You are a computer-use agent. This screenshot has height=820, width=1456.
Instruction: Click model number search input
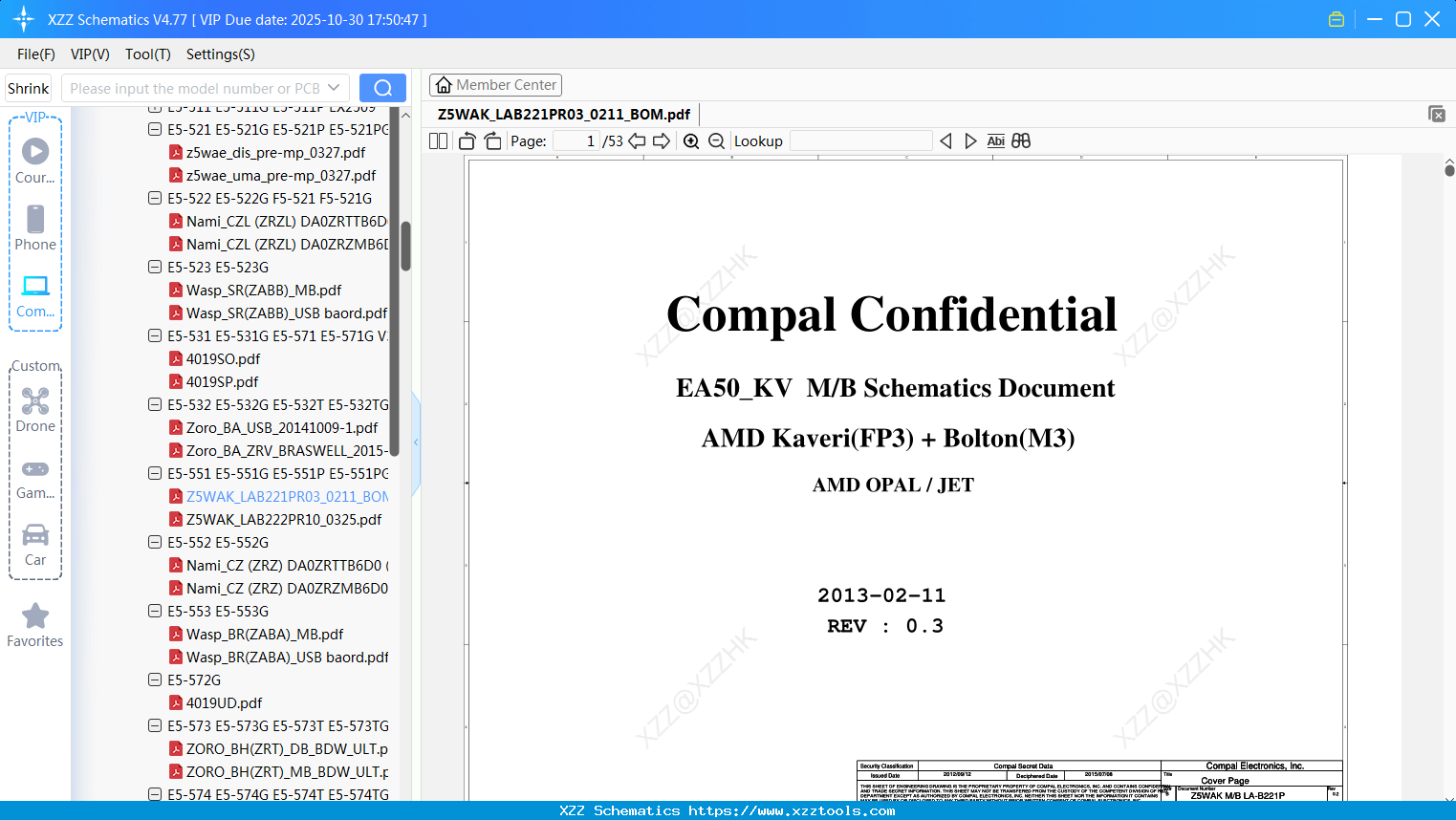pyautogui.click(x=194, y=88)
